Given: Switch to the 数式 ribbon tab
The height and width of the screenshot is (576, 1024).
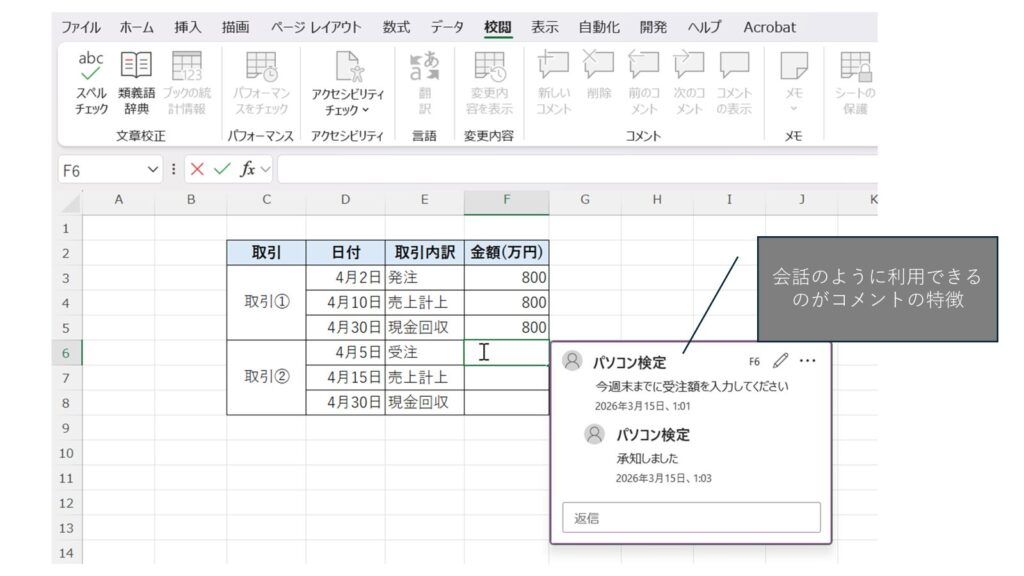Looking at the screenshot, I should (396, 27).
